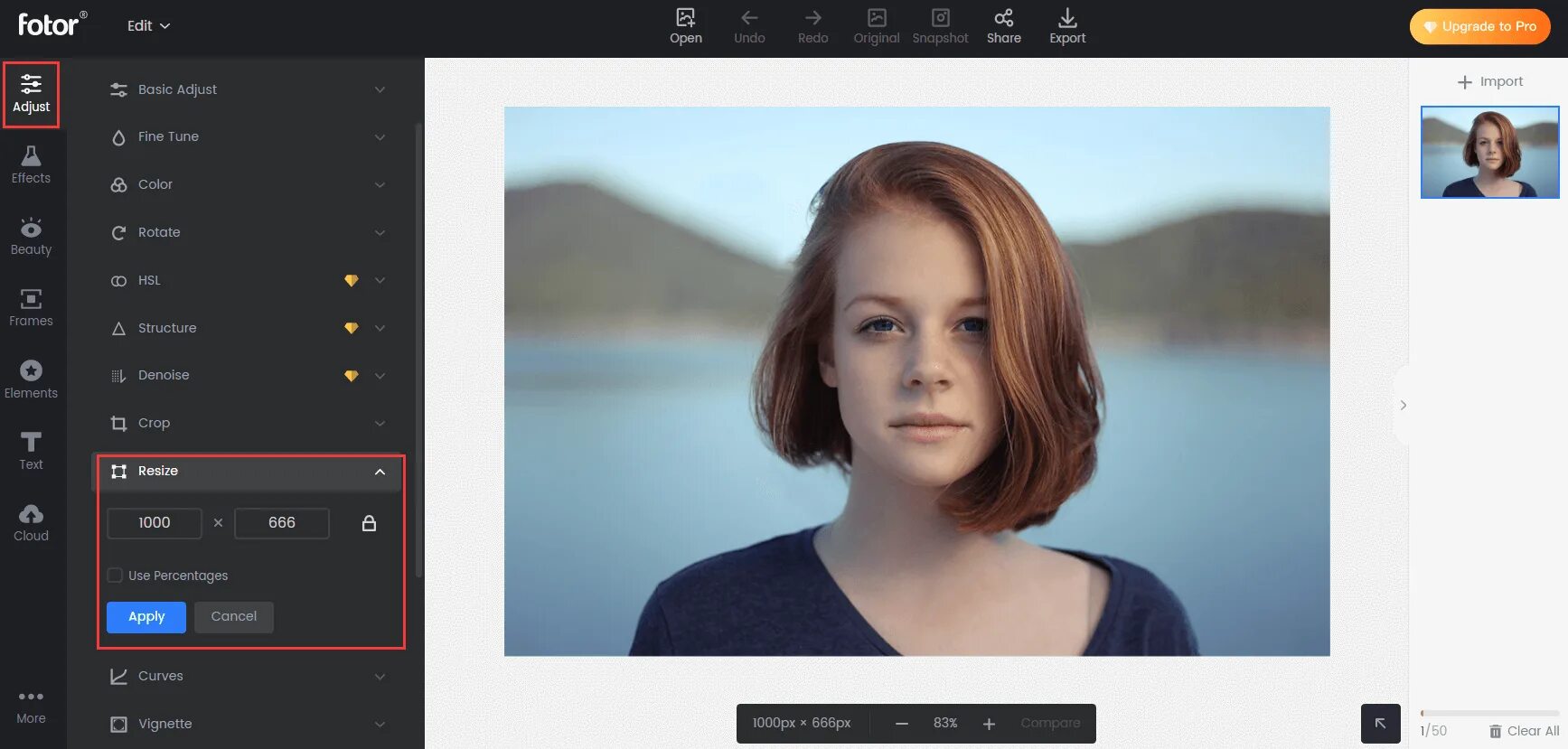Select the Beauty tool in sidebar

point(31,236)
